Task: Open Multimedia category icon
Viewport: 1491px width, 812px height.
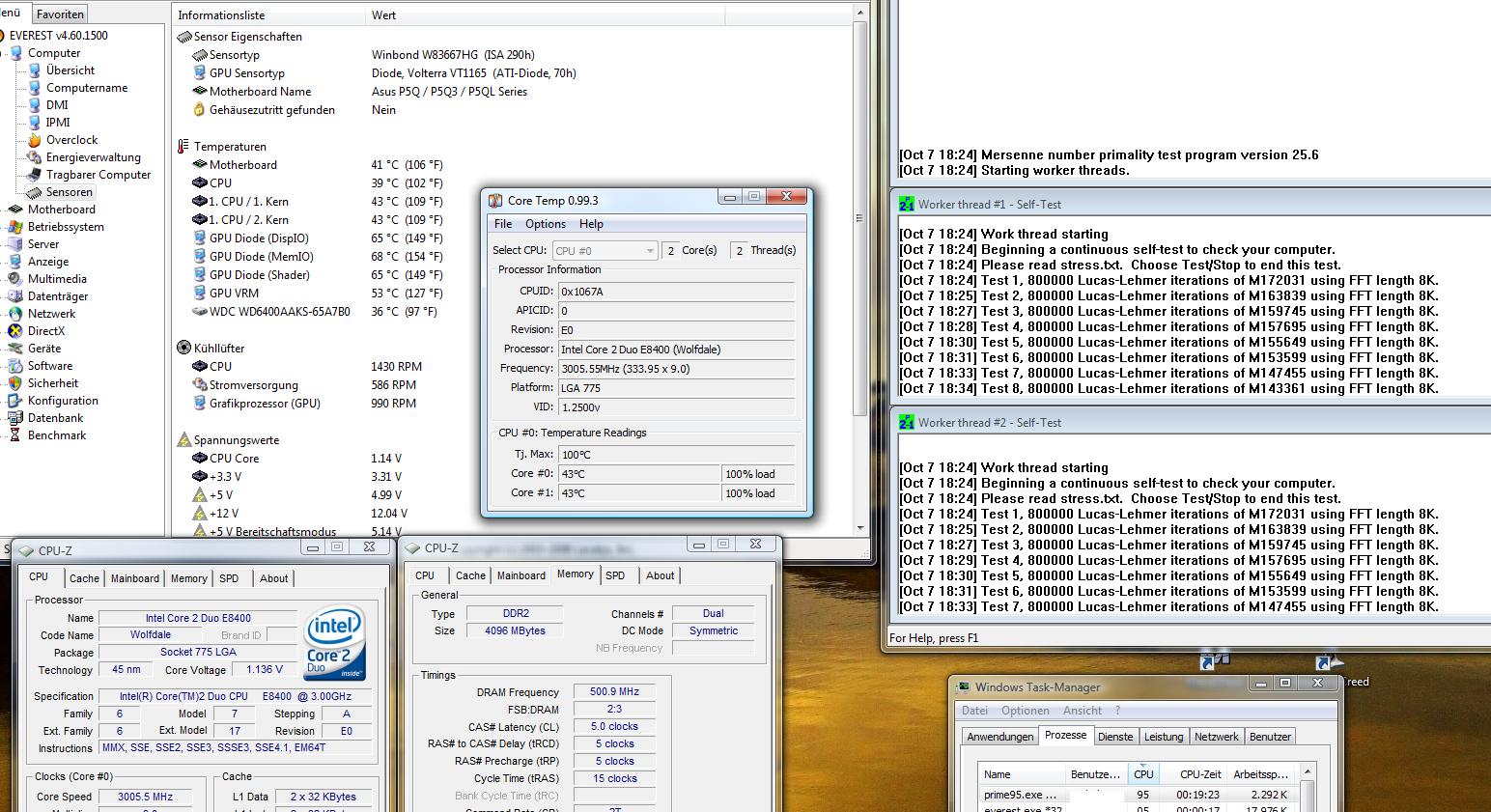Action: [16, 279]
